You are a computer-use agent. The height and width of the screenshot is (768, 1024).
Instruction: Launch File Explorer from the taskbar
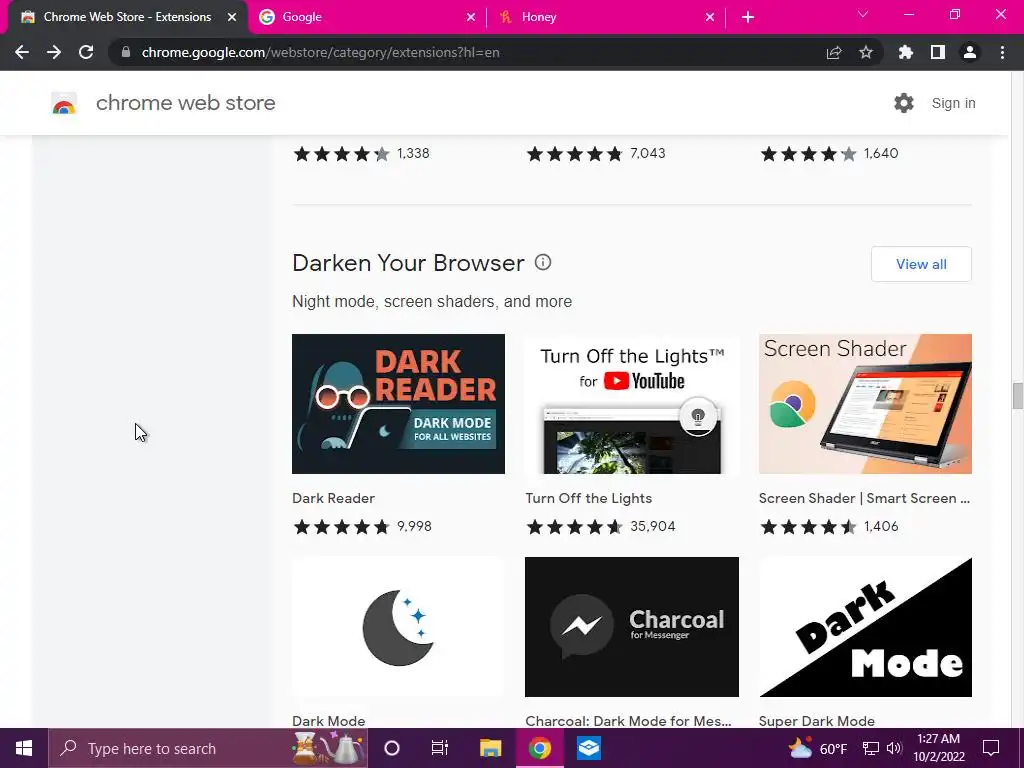(490, 748)
